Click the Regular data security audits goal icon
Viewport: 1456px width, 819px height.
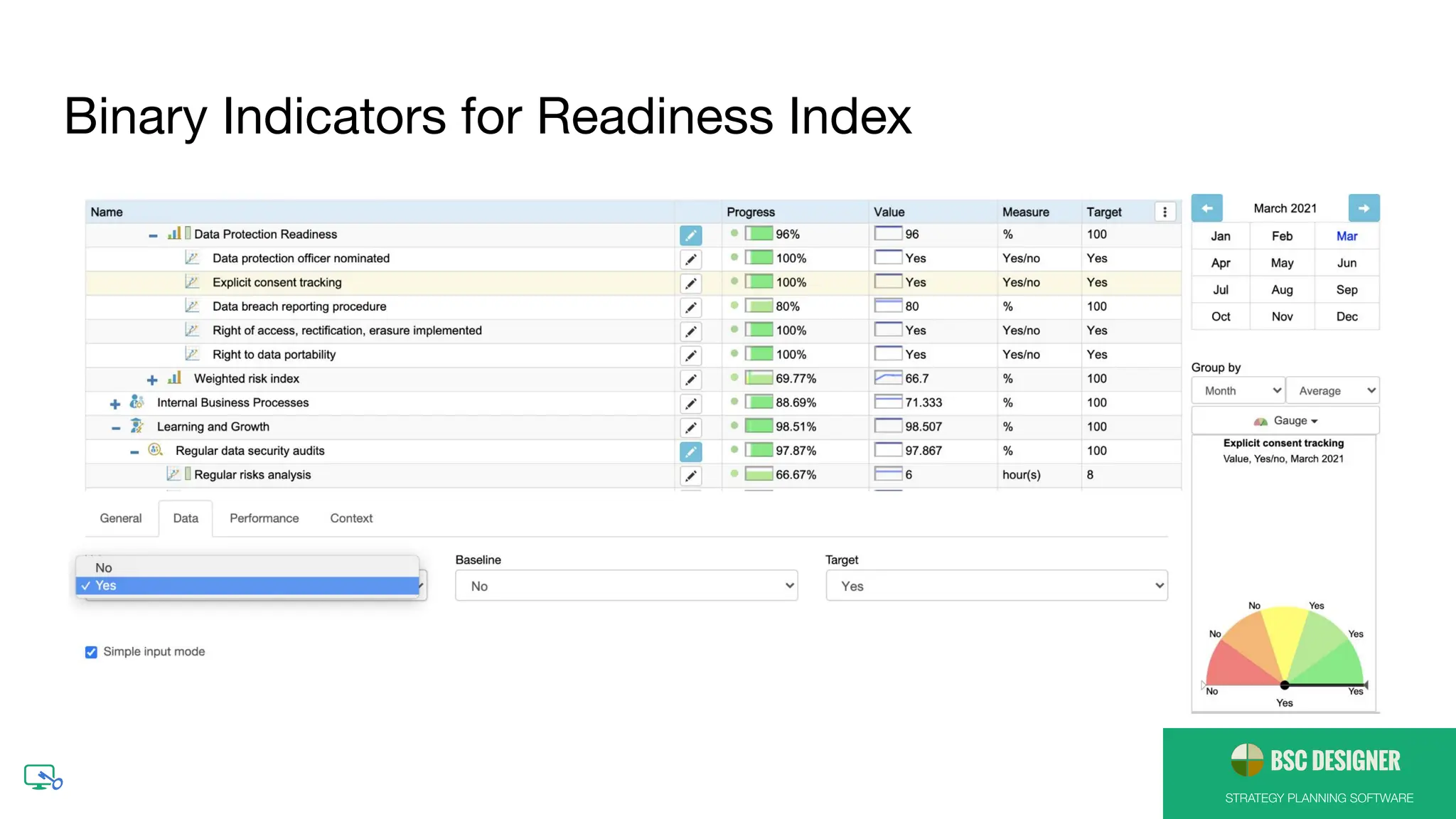click(155, 449)
